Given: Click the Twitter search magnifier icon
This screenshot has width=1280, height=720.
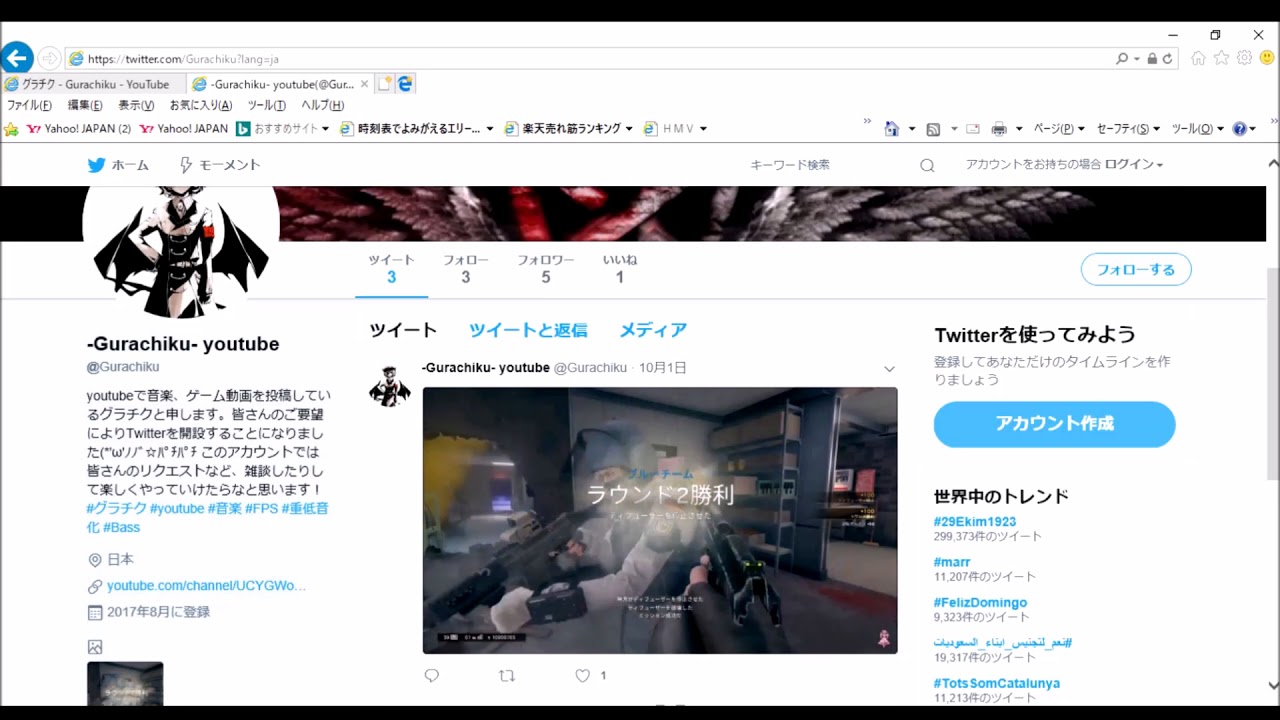Looking at the screenshot, I should point(927,166).
